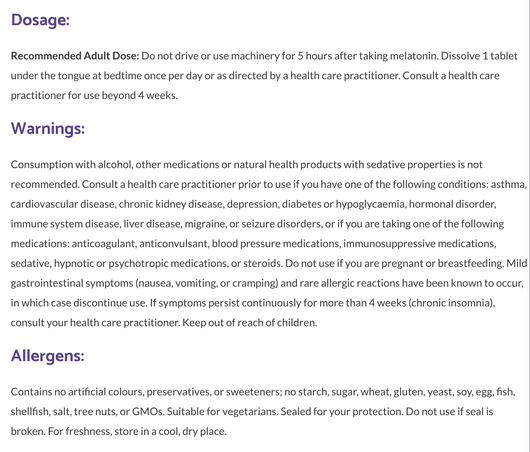Click the Allergens heading
The image size is (530, 452).
pos(47,356)
